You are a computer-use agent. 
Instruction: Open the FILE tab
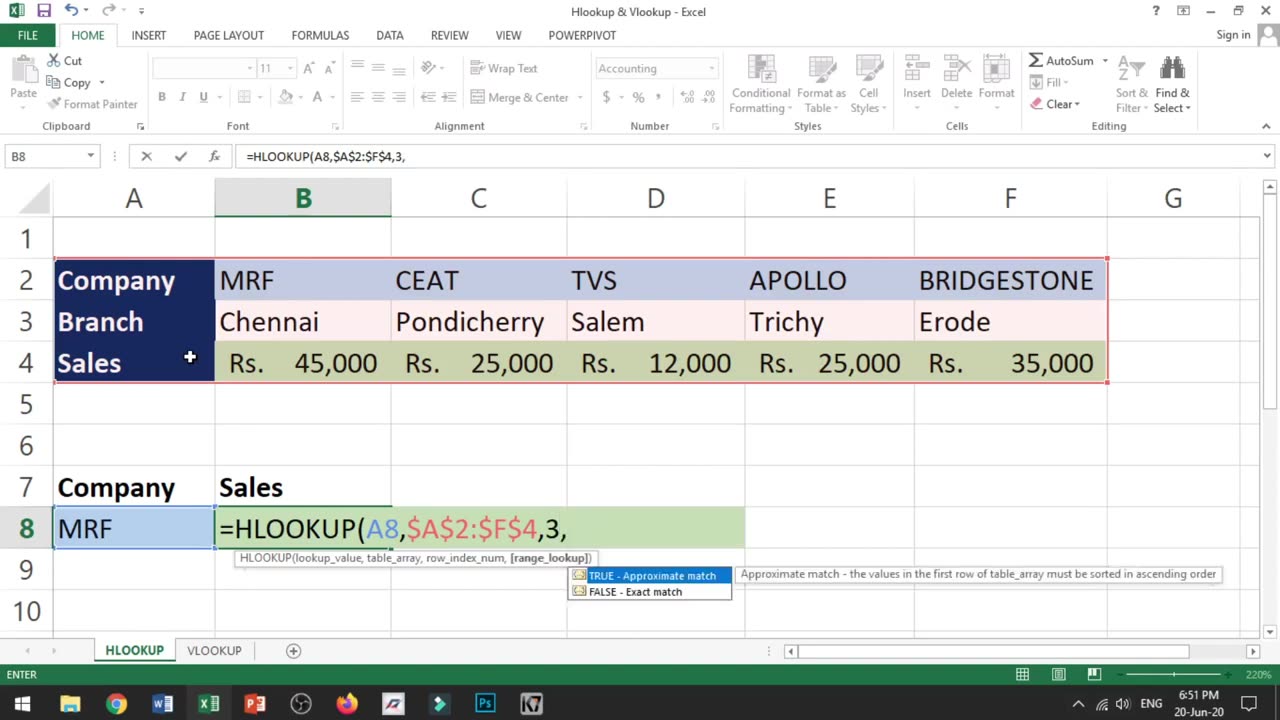point(27,35)
